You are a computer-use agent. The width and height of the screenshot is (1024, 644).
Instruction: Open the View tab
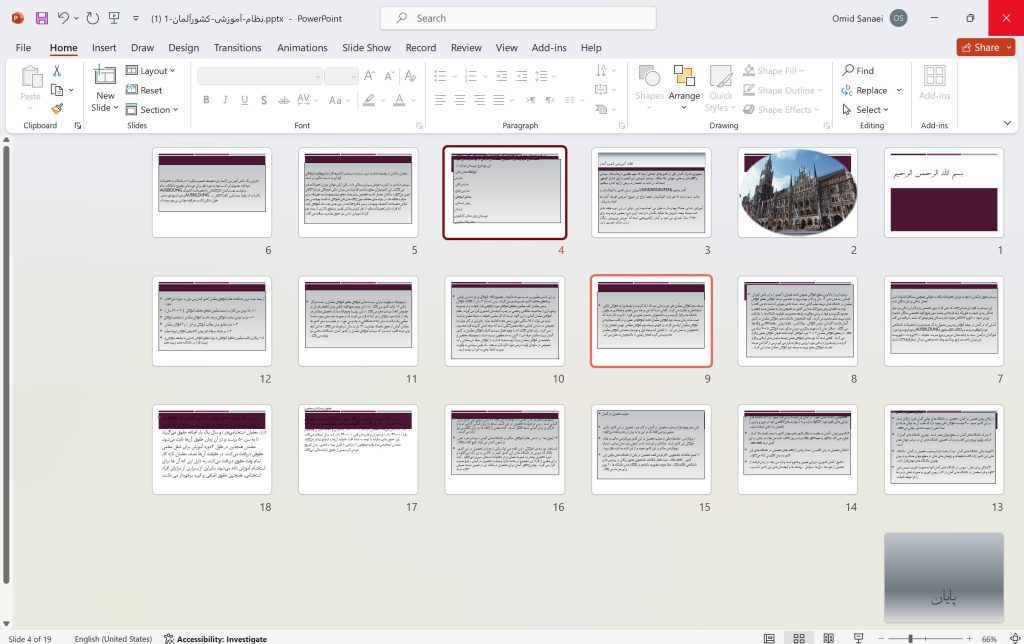(x=506, y=48)
